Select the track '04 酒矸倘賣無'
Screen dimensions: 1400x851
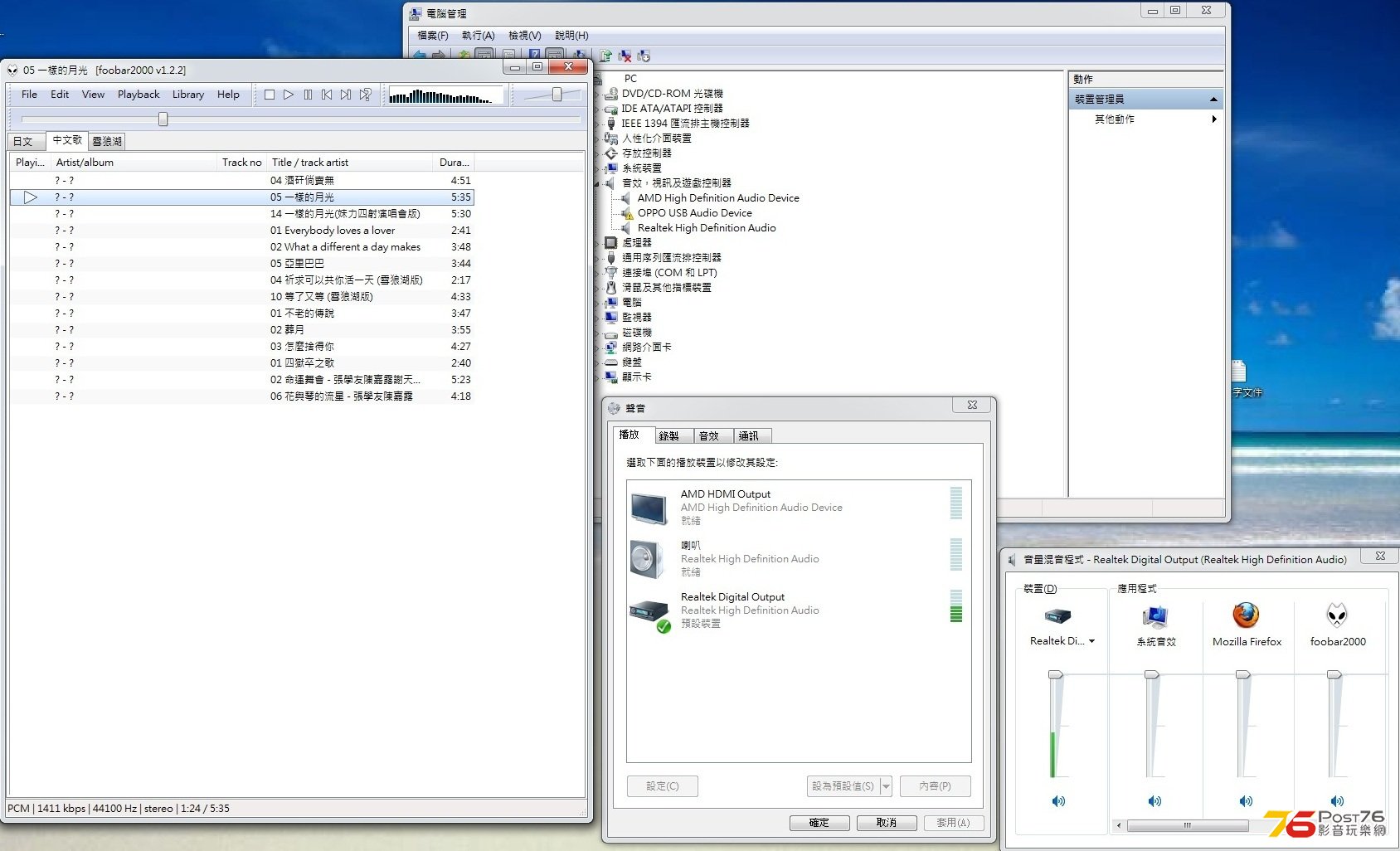[241, 181]
